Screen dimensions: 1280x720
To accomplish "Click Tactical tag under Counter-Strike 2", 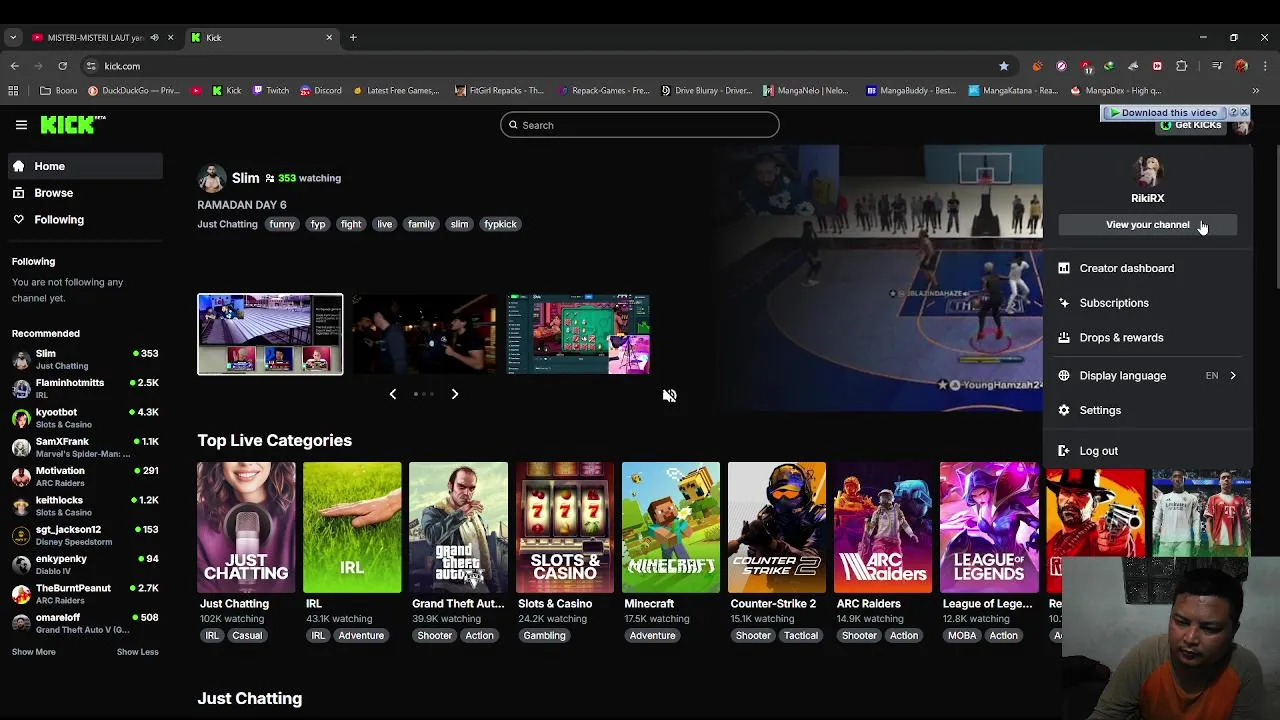I will pos(801,636).
